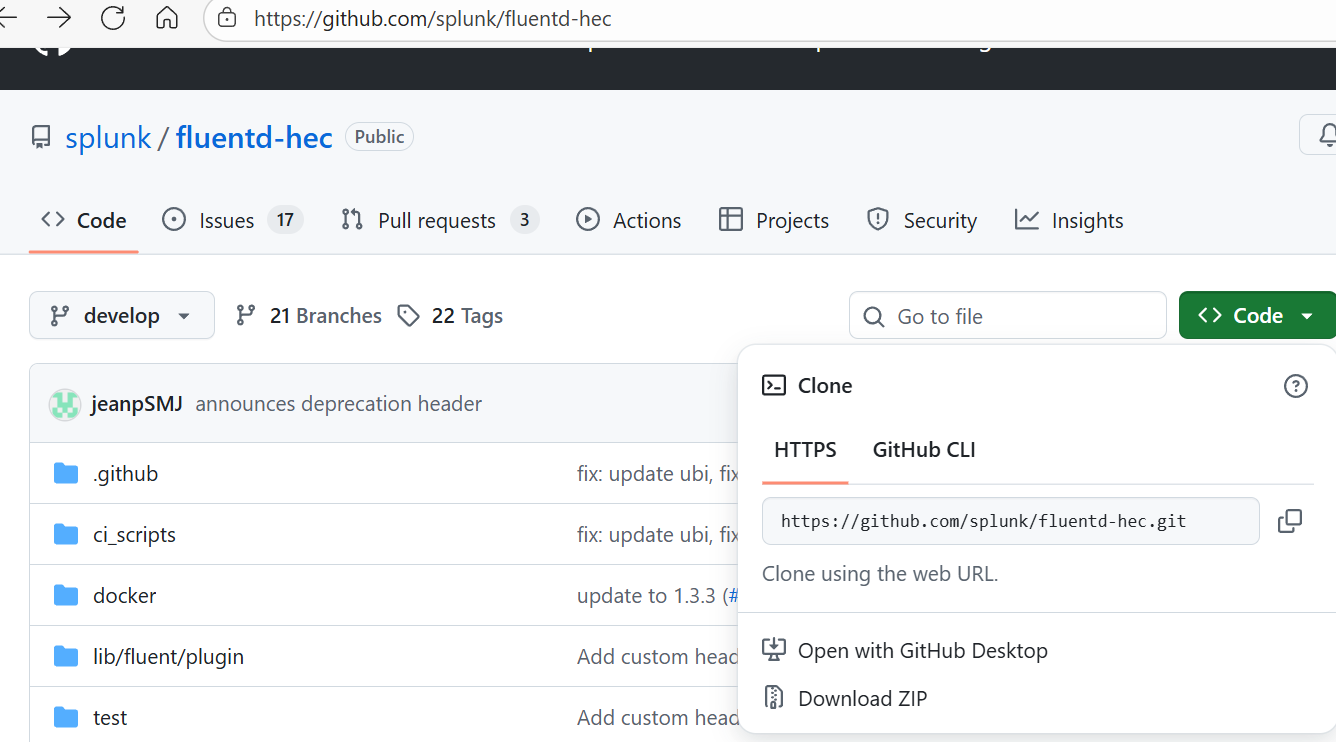The image size is (1336, 742).
Task: Click the terminal icon beside Clone
Action: pyautogui.click(x=774, y=386)
